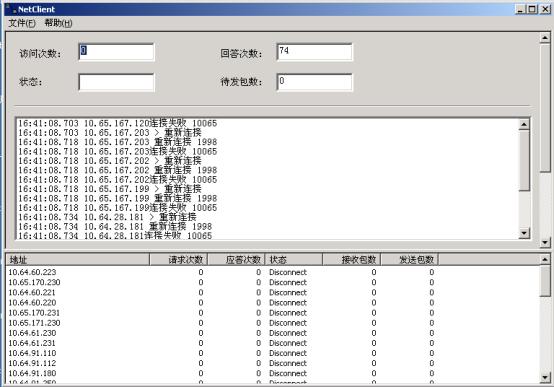Click the log list scroll up arrow
Screen dimensions: 554x387
click(524, 124)
